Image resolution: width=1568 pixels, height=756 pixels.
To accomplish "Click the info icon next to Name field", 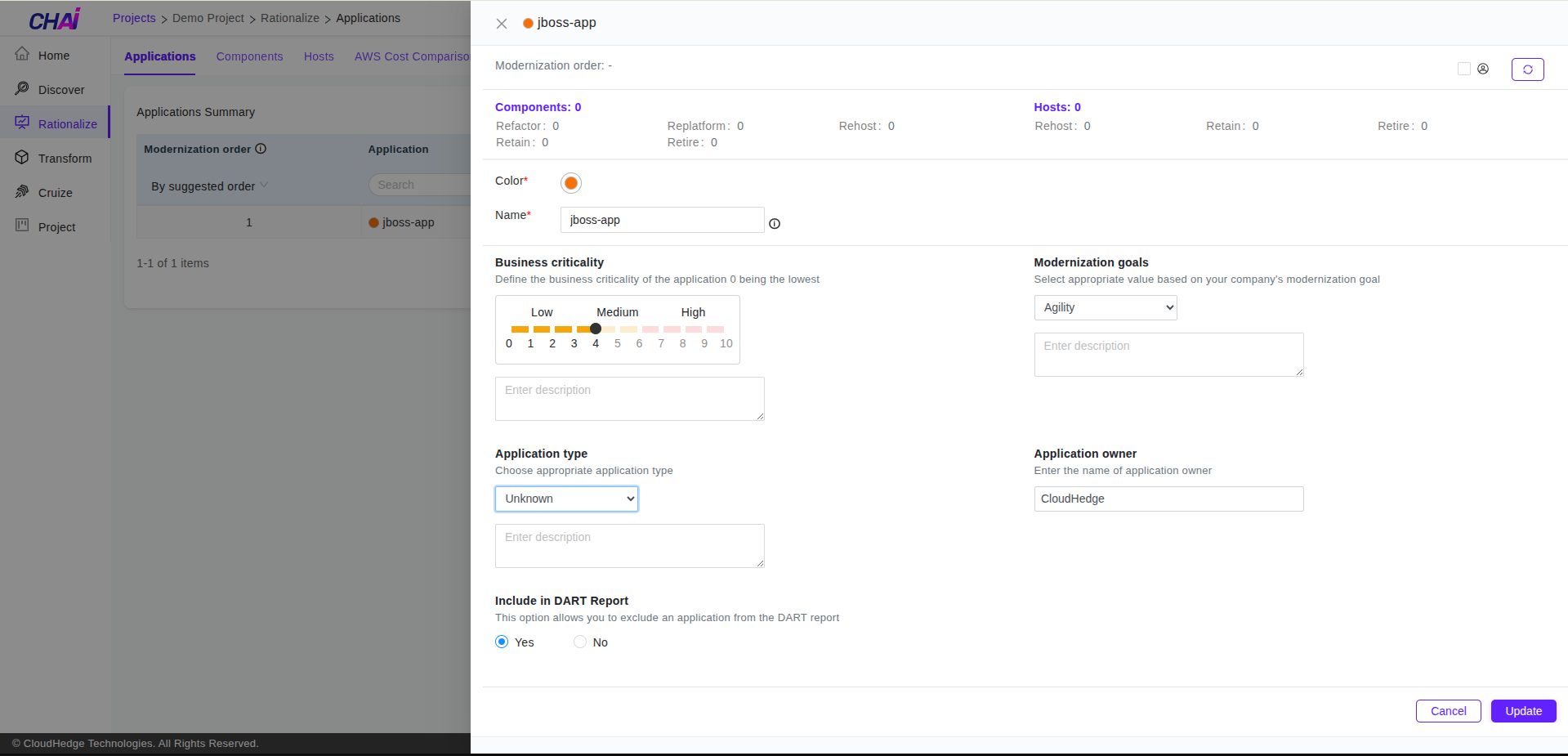I will (x=774, y=223).
